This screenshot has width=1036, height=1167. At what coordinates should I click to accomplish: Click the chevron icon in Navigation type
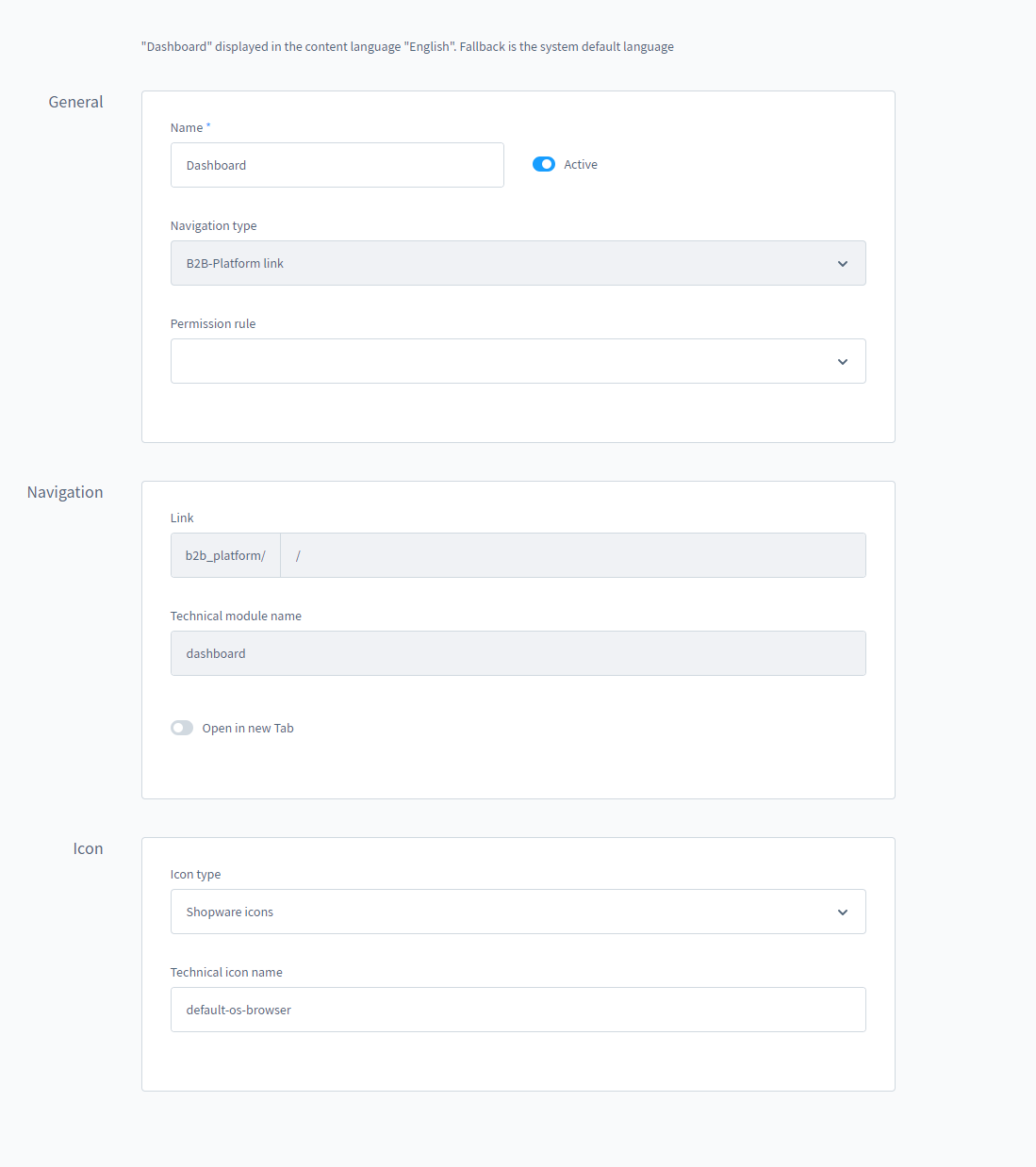842,264
